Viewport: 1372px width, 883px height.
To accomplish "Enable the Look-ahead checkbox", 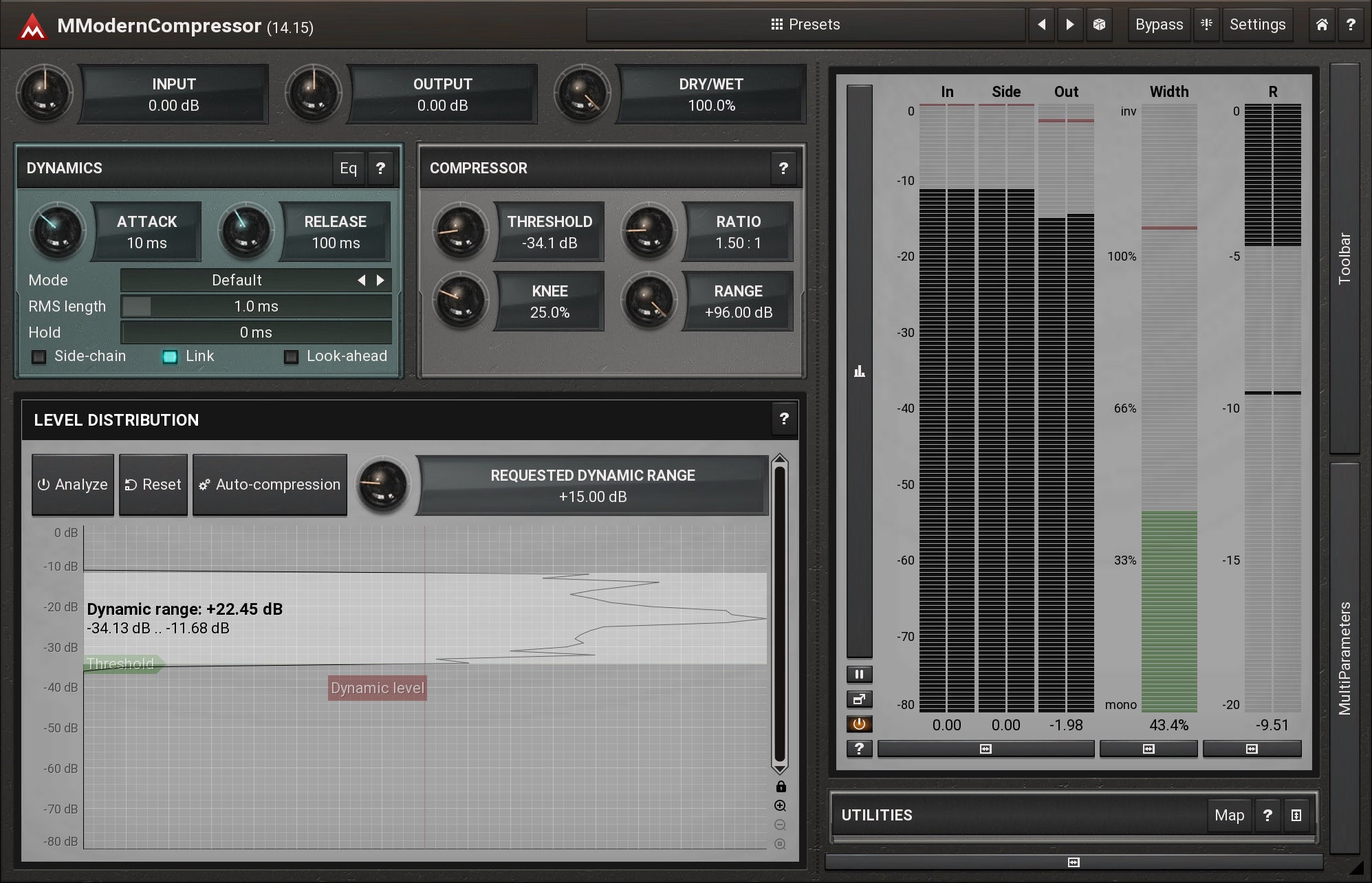I will coord(292,356).
